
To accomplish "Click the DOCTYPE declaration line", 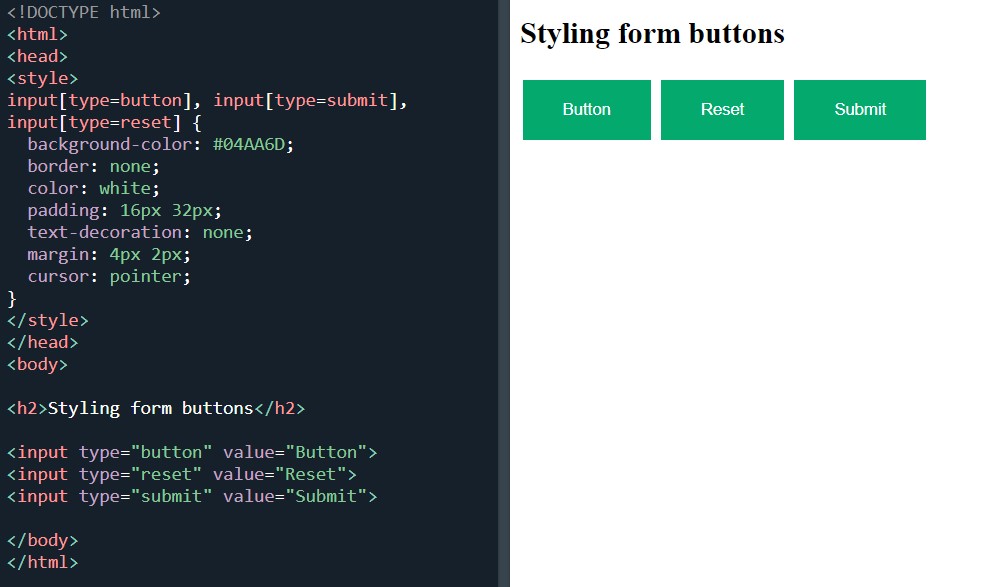I will pyautogui.click(x=85, y=12).
